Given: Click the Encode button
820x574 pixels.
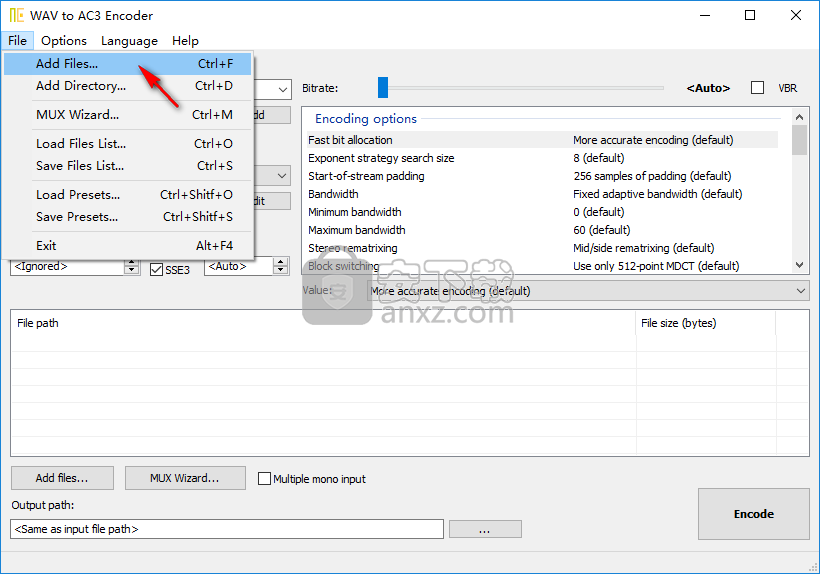Looking at the screenshot, I should tap(754, 514).
